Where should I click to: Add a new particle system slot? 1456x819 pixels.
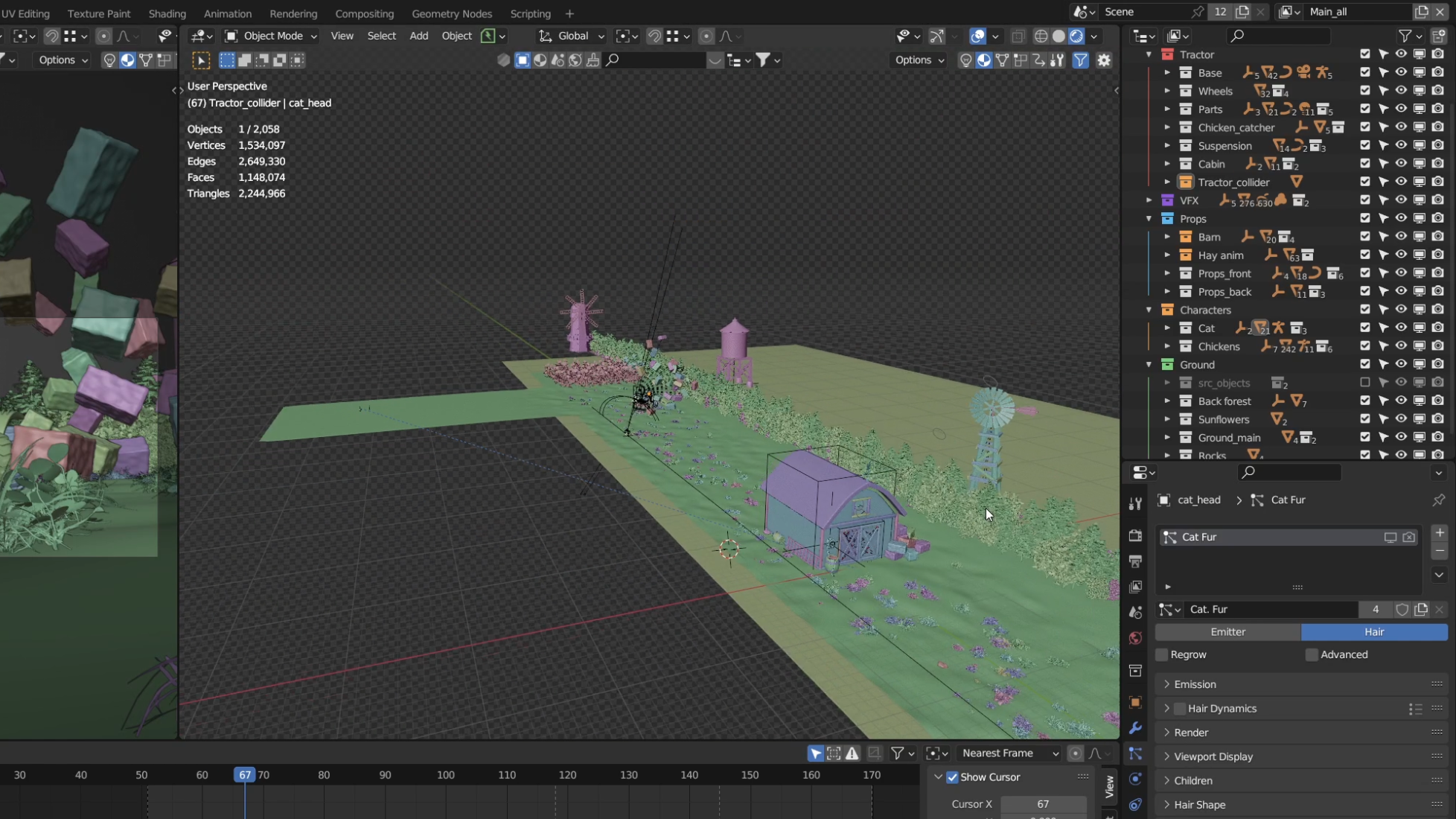point(1439,532)
